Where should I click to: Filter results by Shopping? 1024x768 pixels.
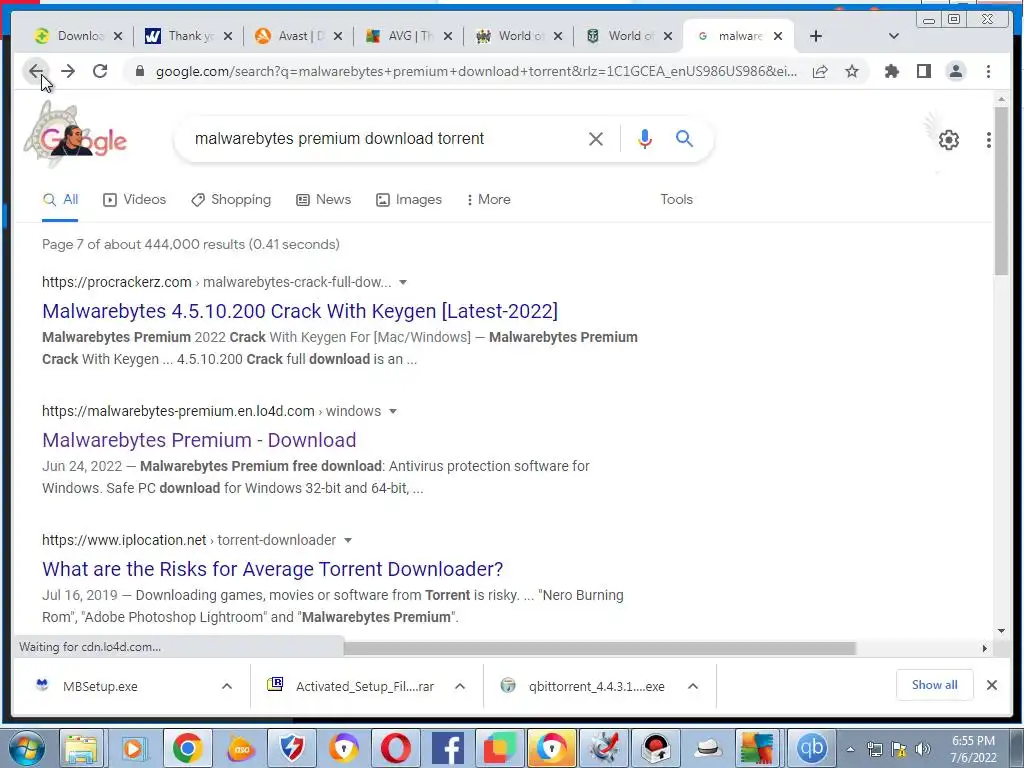point(231,199)
